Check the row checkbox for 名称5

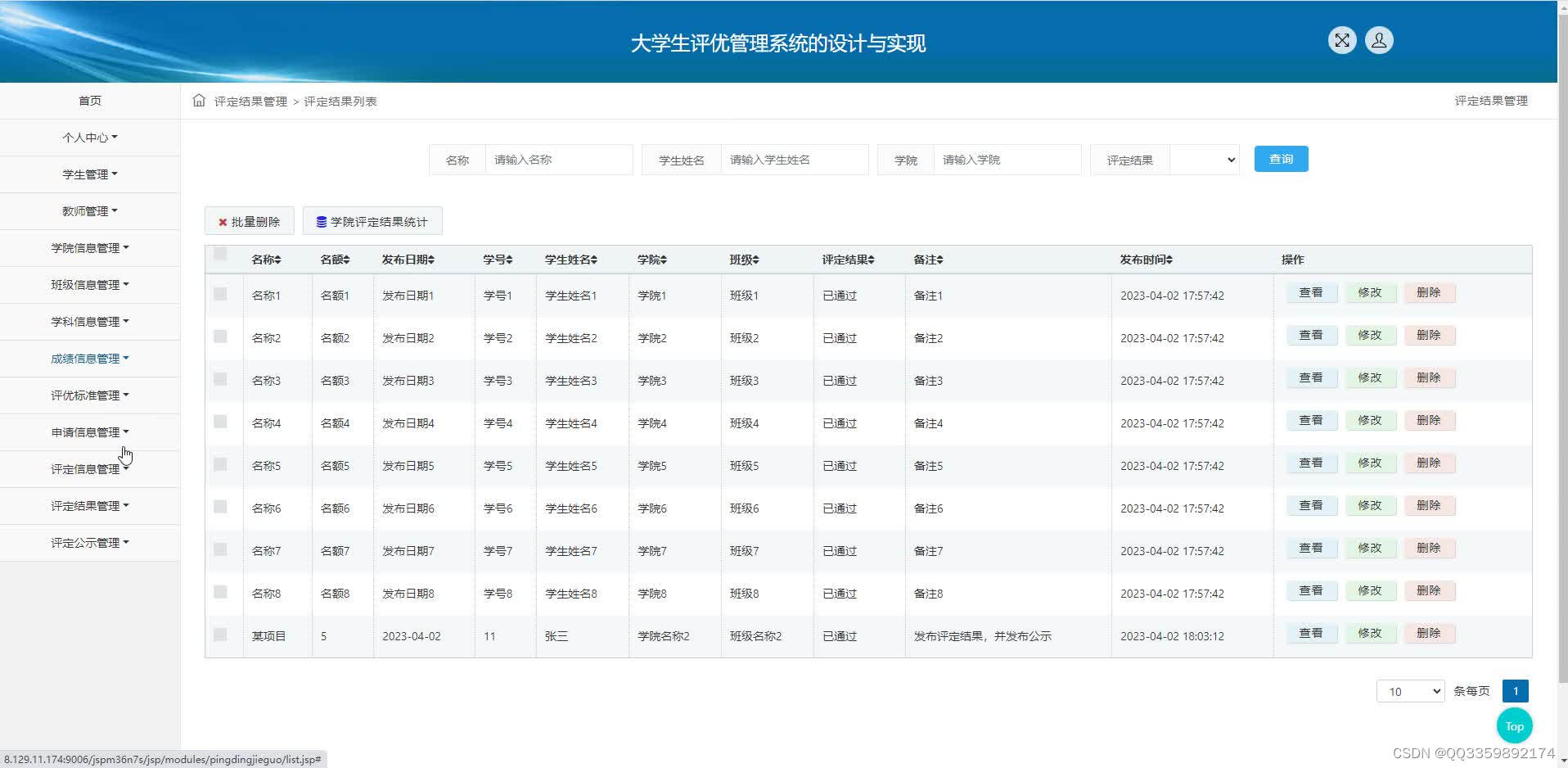220,464
